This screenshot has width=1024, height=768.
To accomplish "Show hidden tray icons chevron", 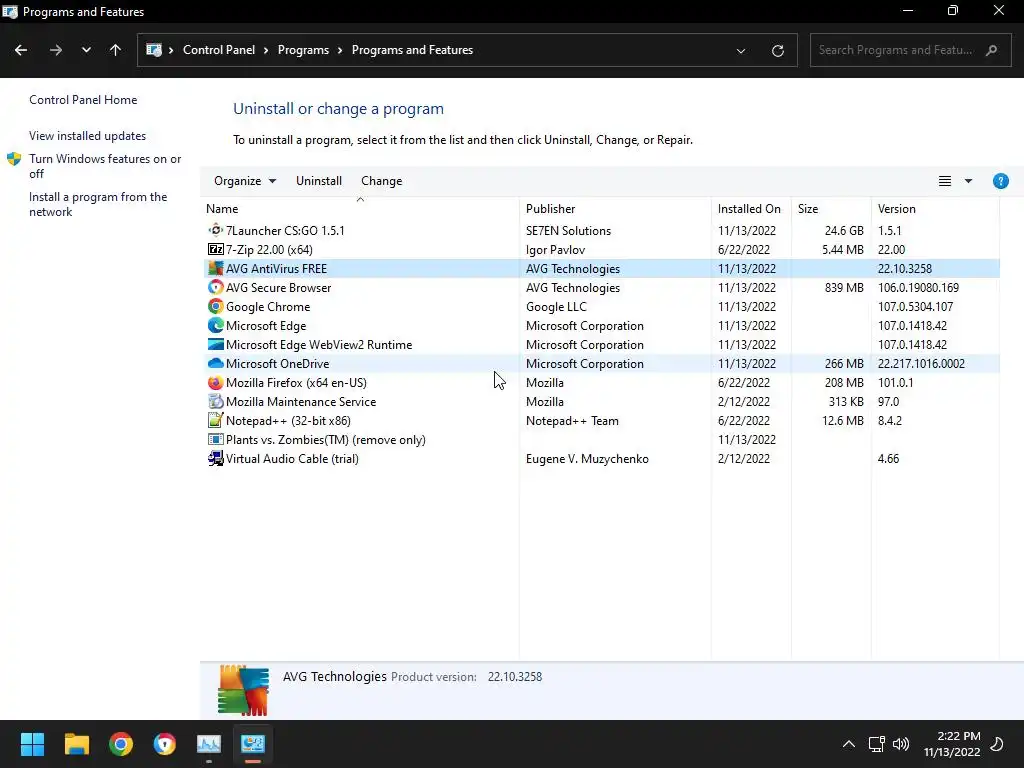I will pyautogui.click(x=848, y=744).
